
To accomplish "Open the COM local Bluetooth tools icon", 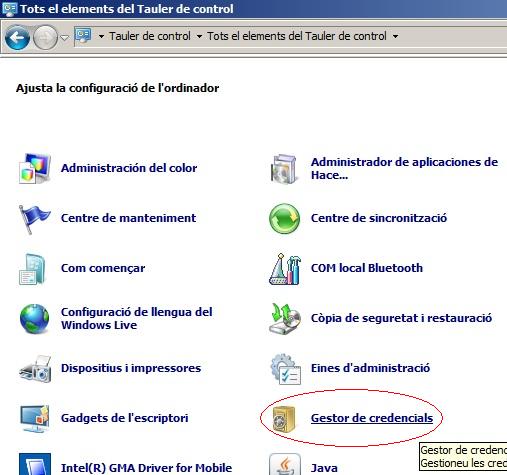I will pos(285,269).
